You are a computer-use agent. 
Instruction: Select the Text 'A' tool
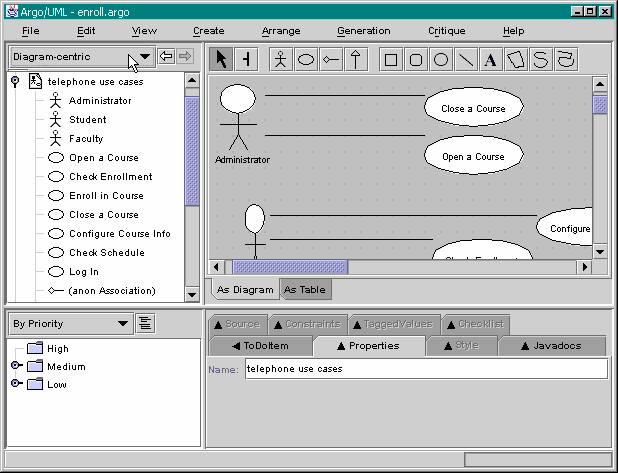[x=491, y=60]
